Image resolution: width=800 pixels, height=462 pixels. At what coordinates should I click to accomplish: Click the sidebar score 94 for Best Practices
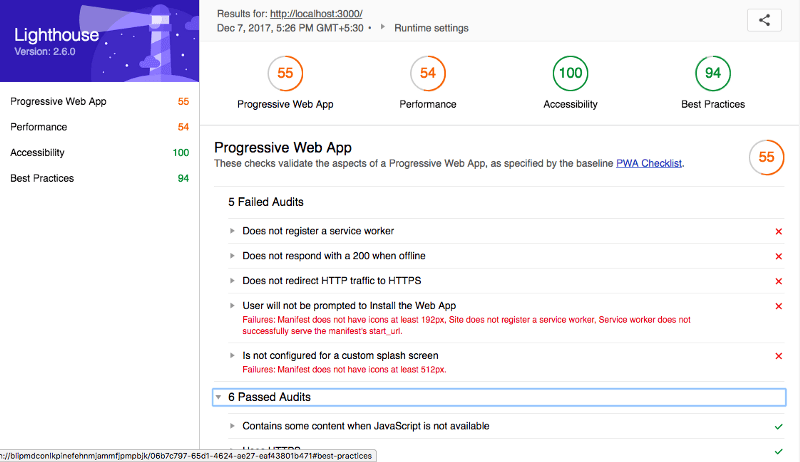coord(183,178)
